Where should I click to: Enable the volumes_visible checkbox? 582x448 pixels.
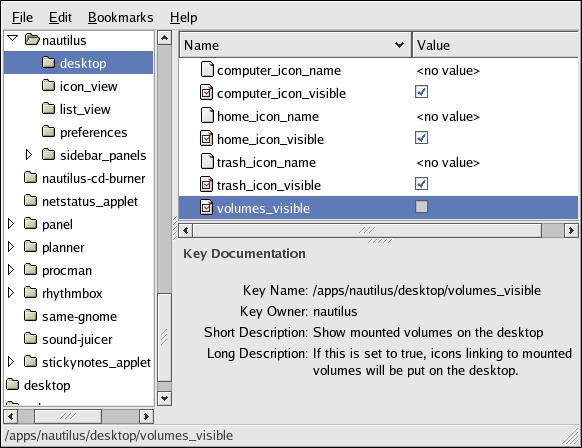coord(421,207)
